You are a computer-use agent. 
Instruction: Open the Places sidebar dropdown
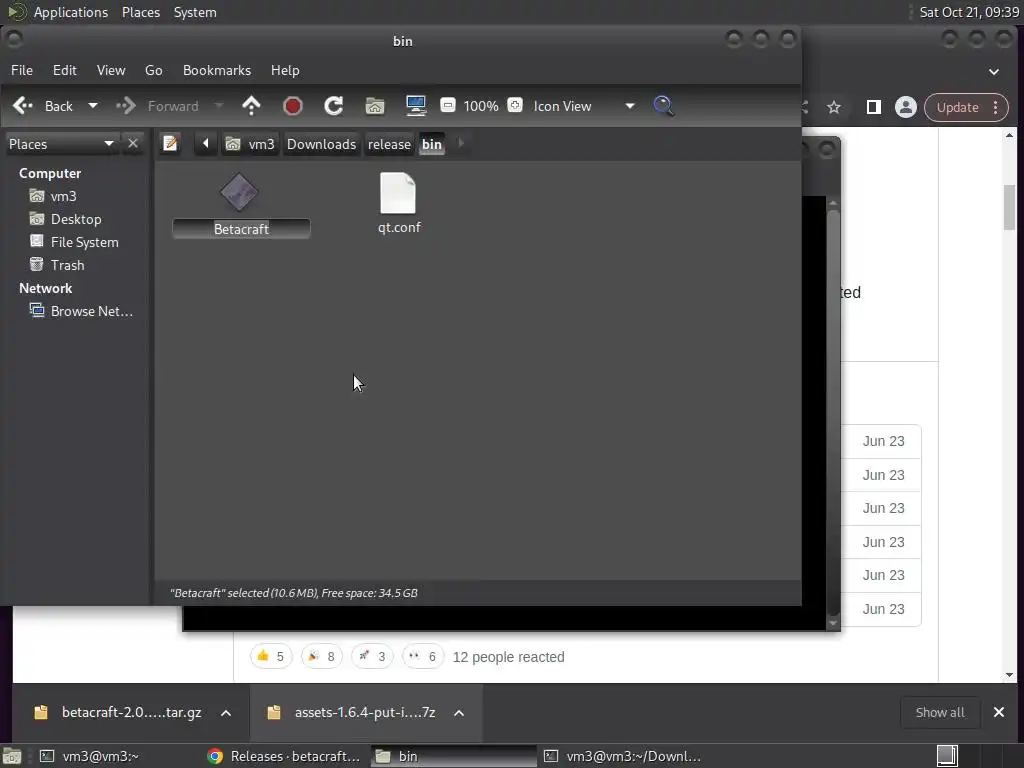[x=61, y=144]
